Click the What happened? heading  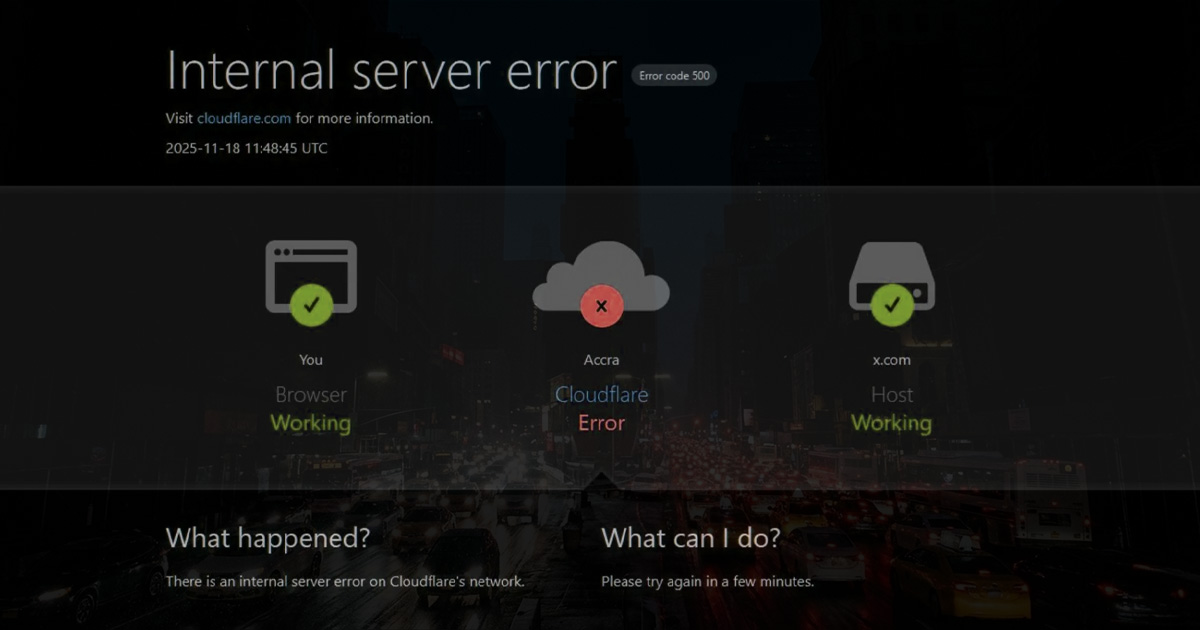point(267,538)
